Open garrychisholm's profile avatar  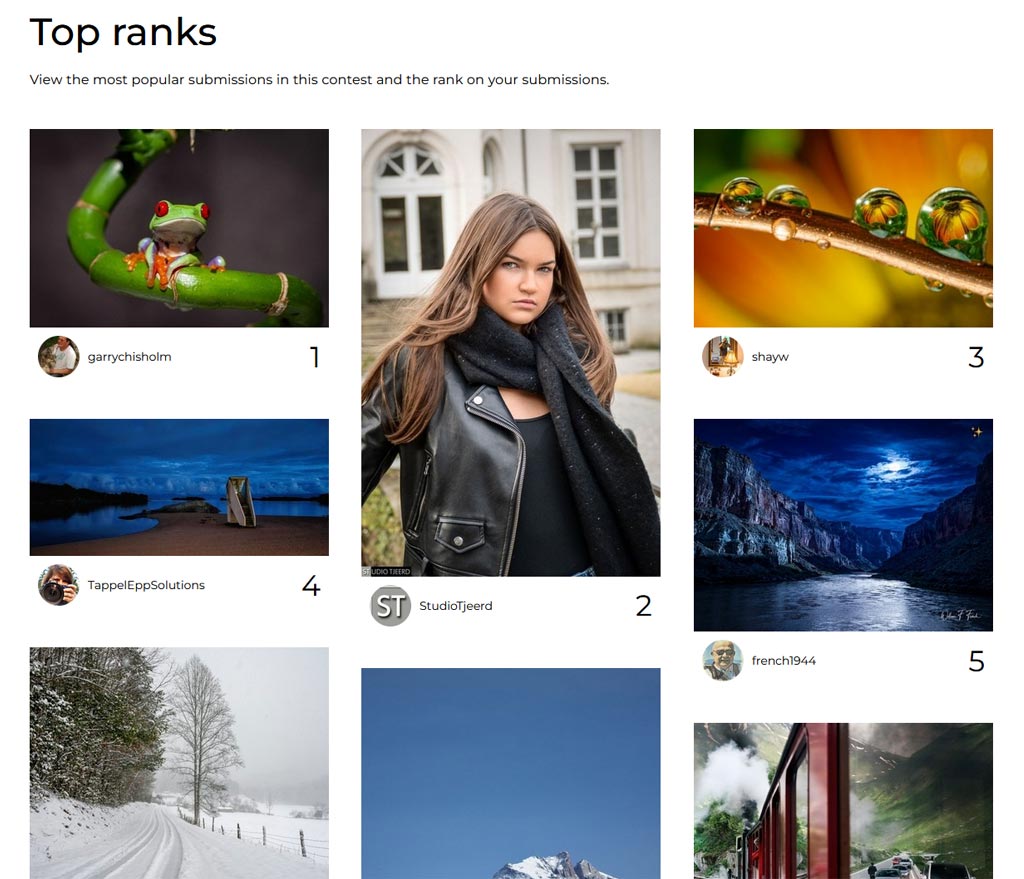(59, 357)
